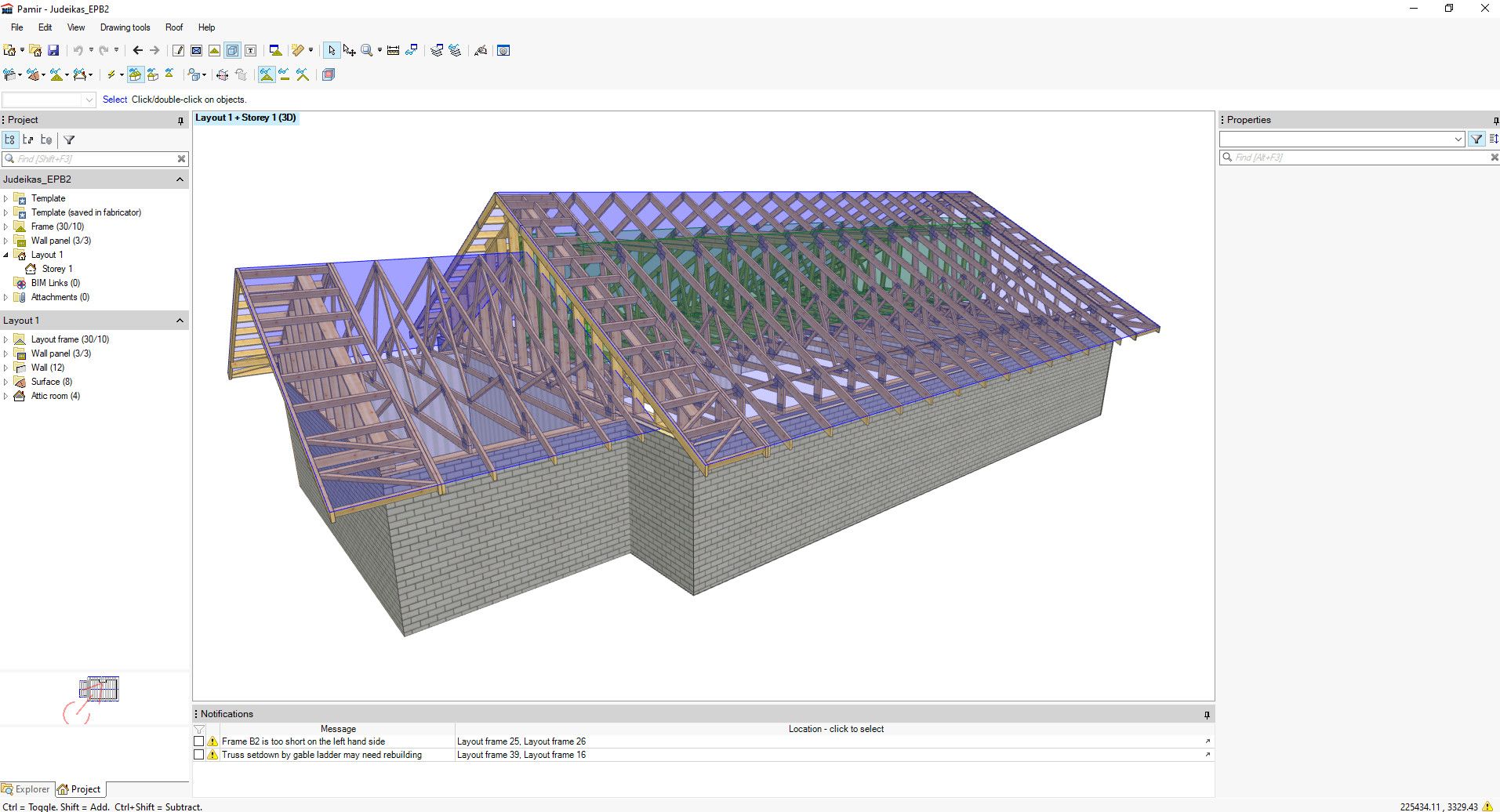Open the Properties object combo box
The height and width of the screenshot is (812, 1500).
(1342, 139)
